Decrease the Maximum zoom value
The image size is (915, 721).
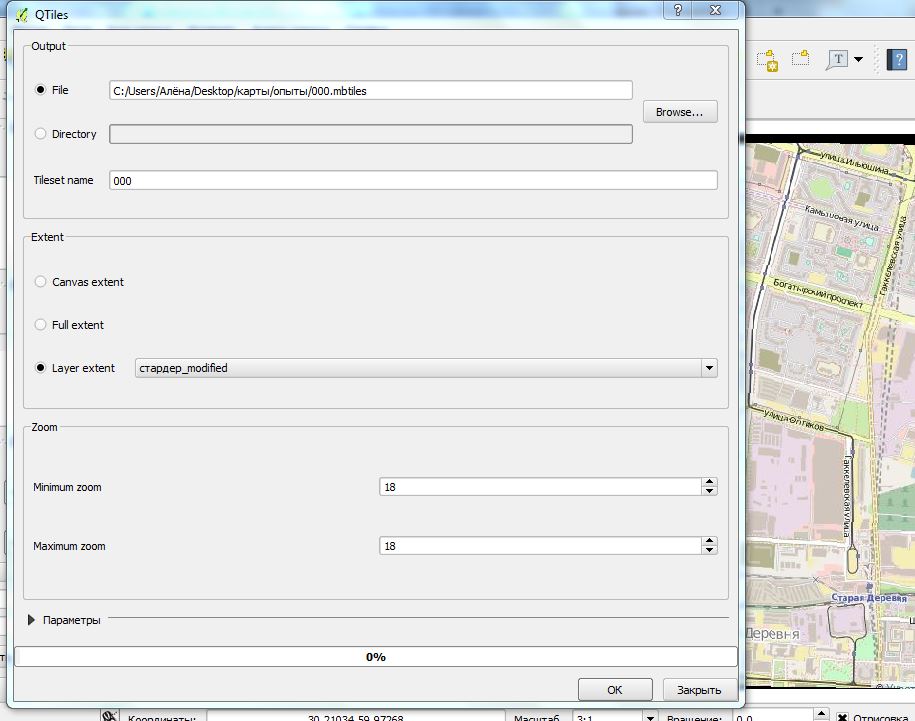[709, 550]
